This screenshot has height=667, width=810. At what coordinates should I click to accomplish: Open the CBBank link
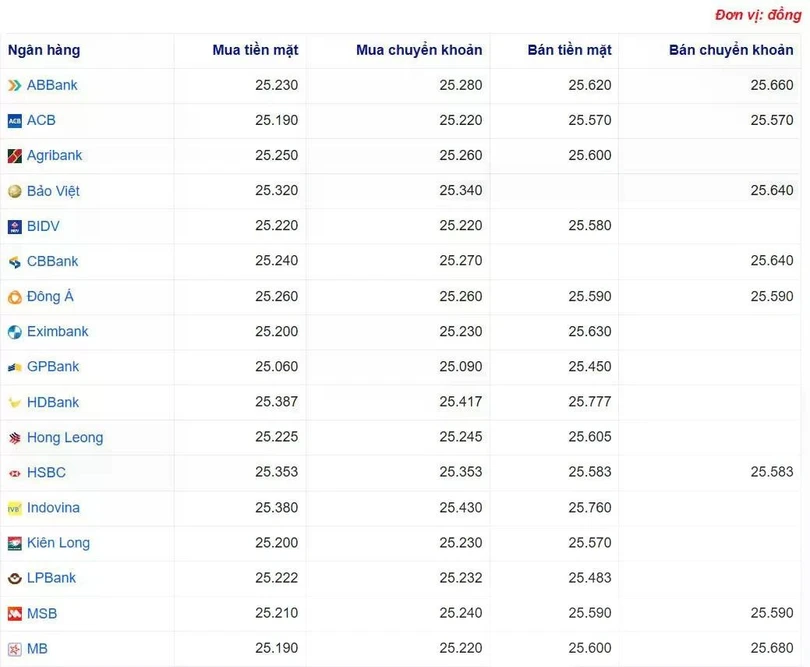click(x=52, y=262)
